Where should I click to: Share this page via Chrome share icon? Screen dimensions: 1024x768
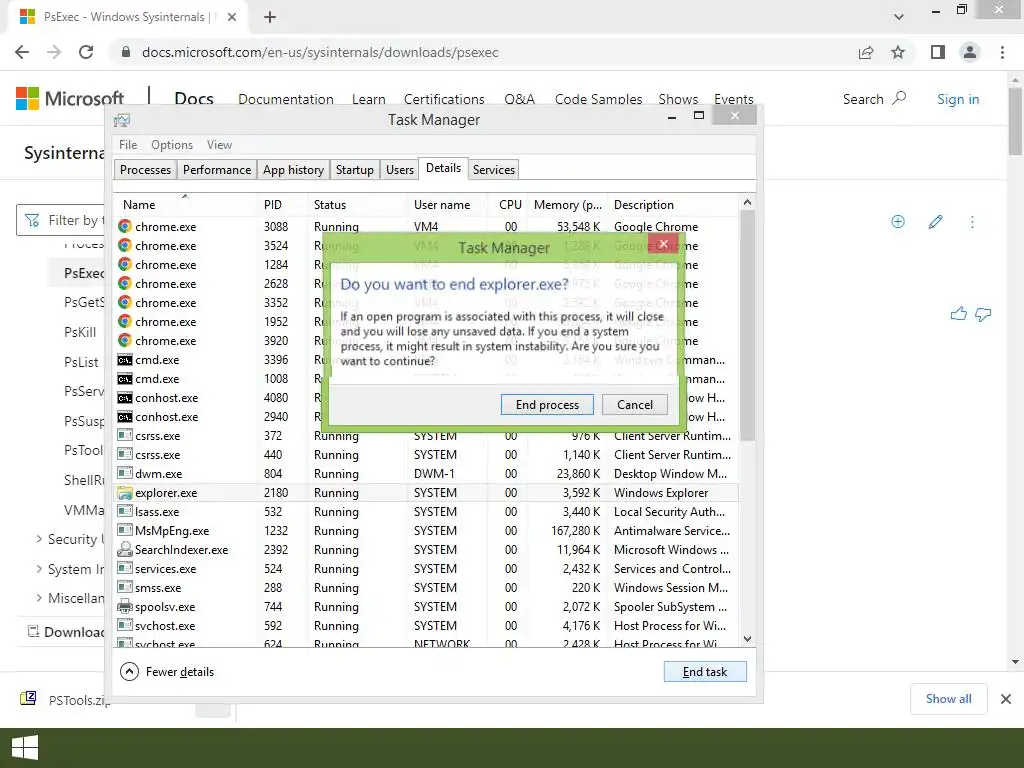tap(866, 52)
